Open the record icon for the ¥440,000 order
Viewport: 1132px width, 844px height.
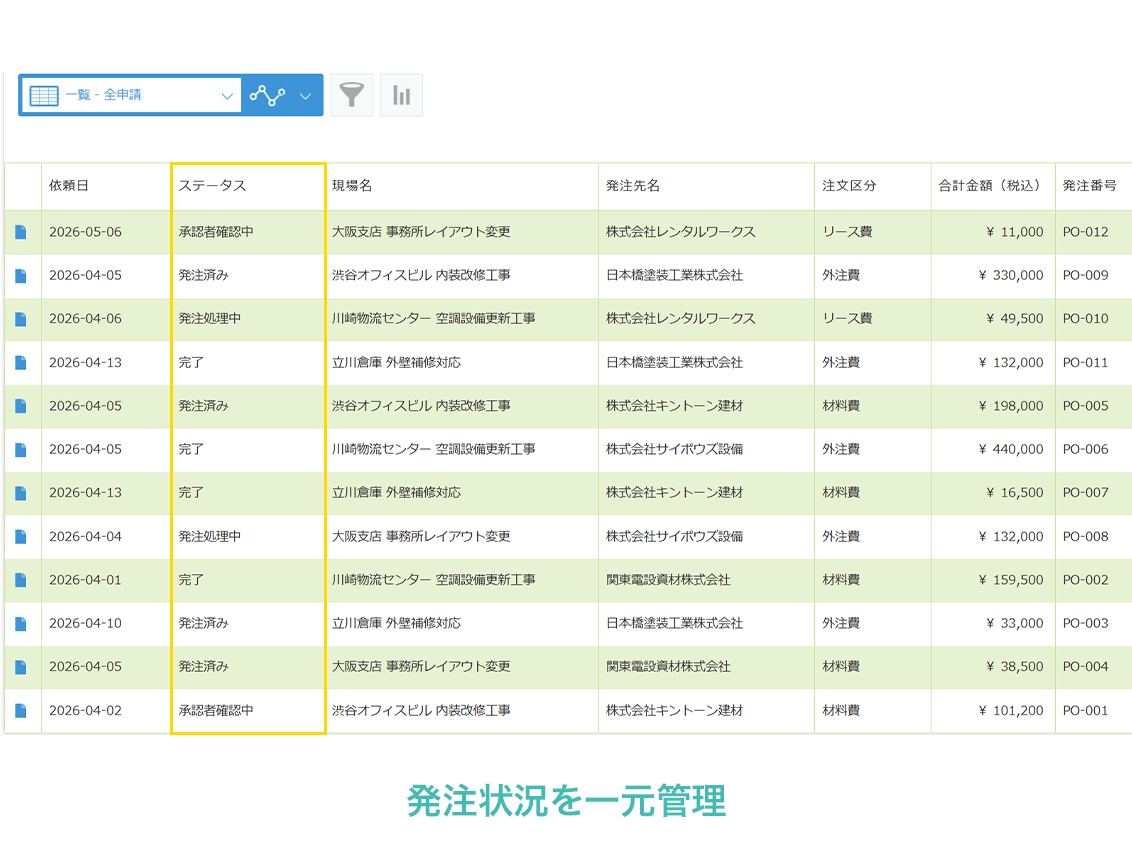pos(21,449)
